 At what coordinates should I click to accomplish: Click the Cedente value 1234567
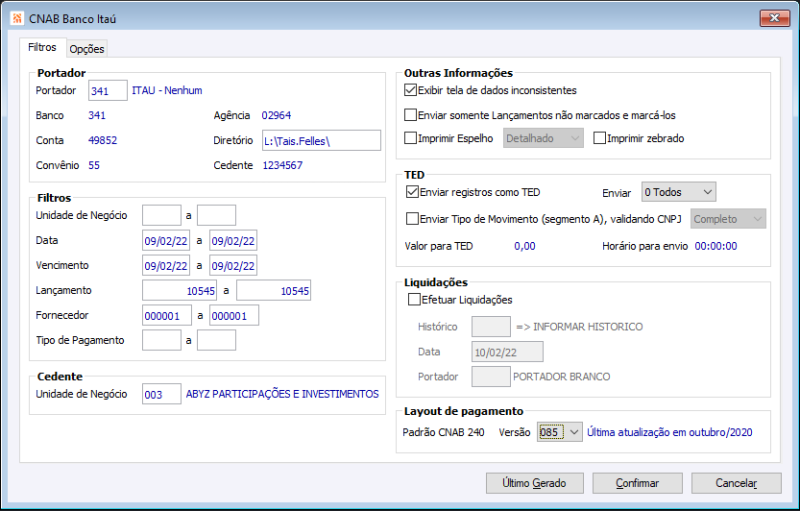click(283, 165)
